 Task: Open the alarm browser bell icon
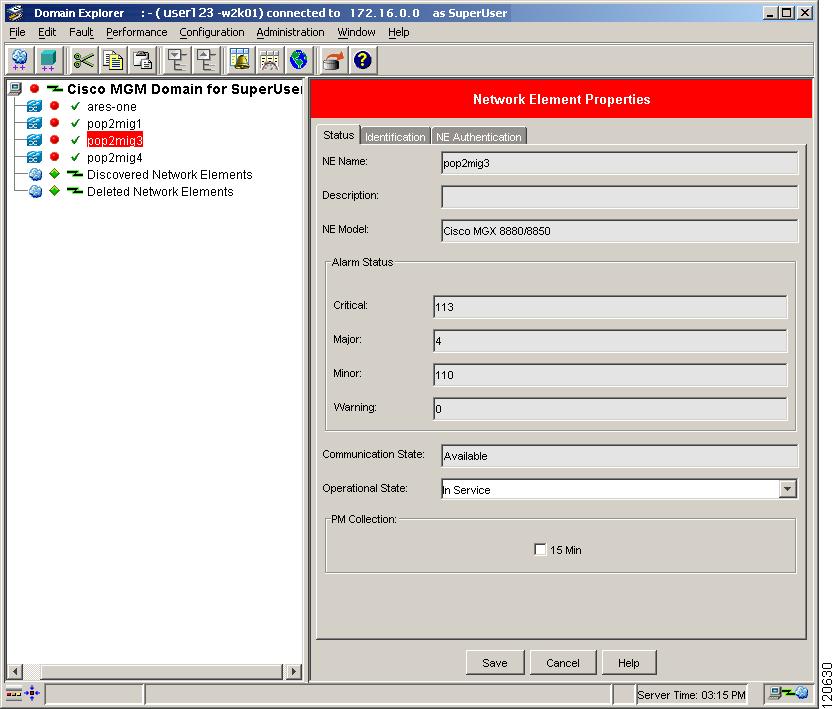[240, 60]
